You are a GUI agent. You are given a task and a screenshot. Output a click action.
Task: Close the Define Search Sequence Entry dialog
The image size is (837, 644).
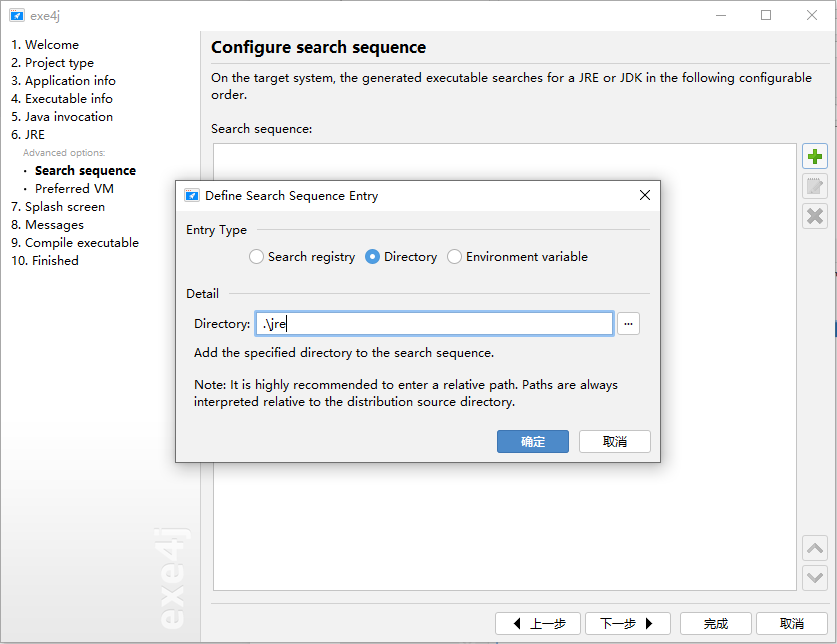[645, 195]
